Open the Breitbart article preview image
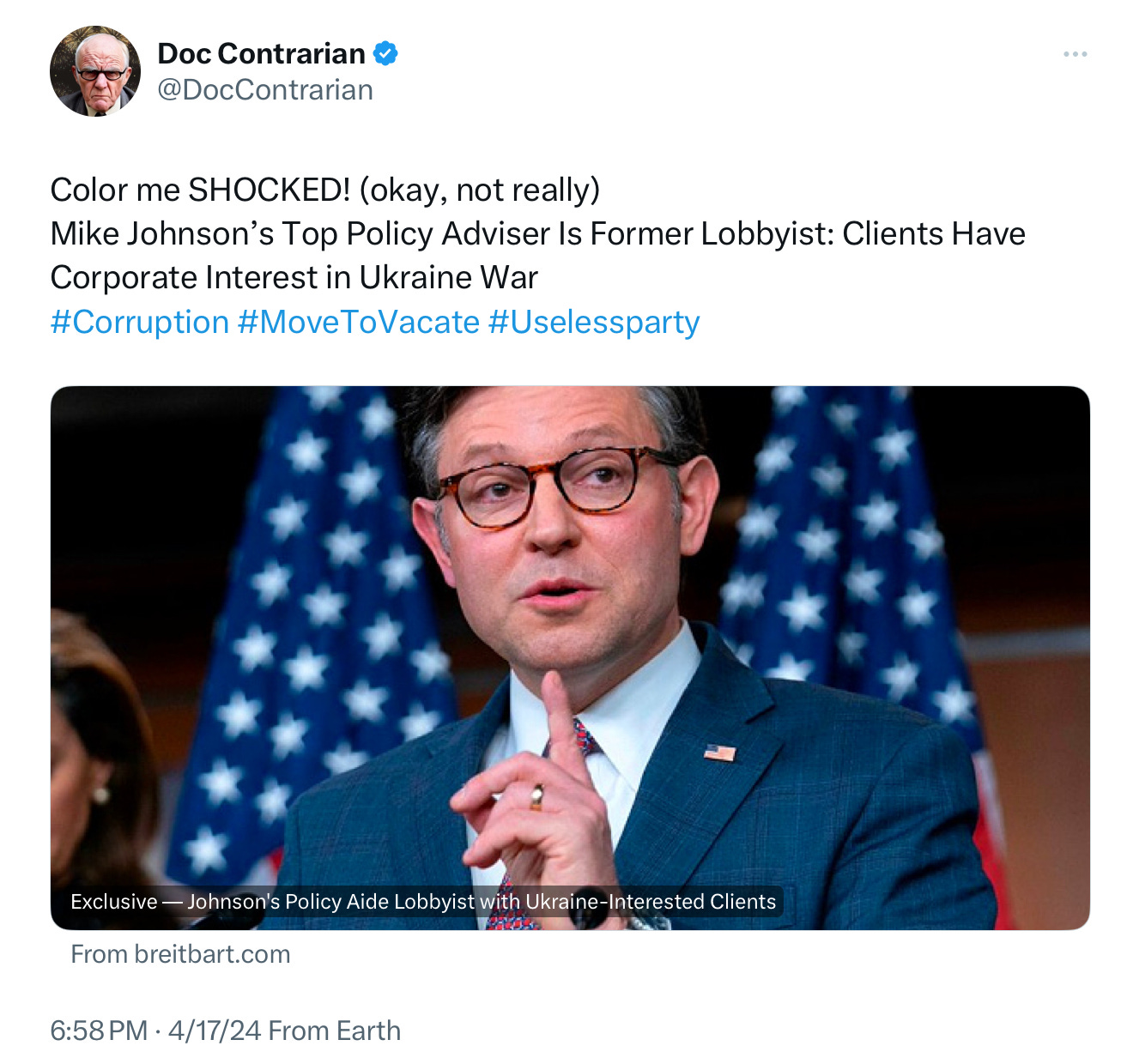 pos(570,658)
